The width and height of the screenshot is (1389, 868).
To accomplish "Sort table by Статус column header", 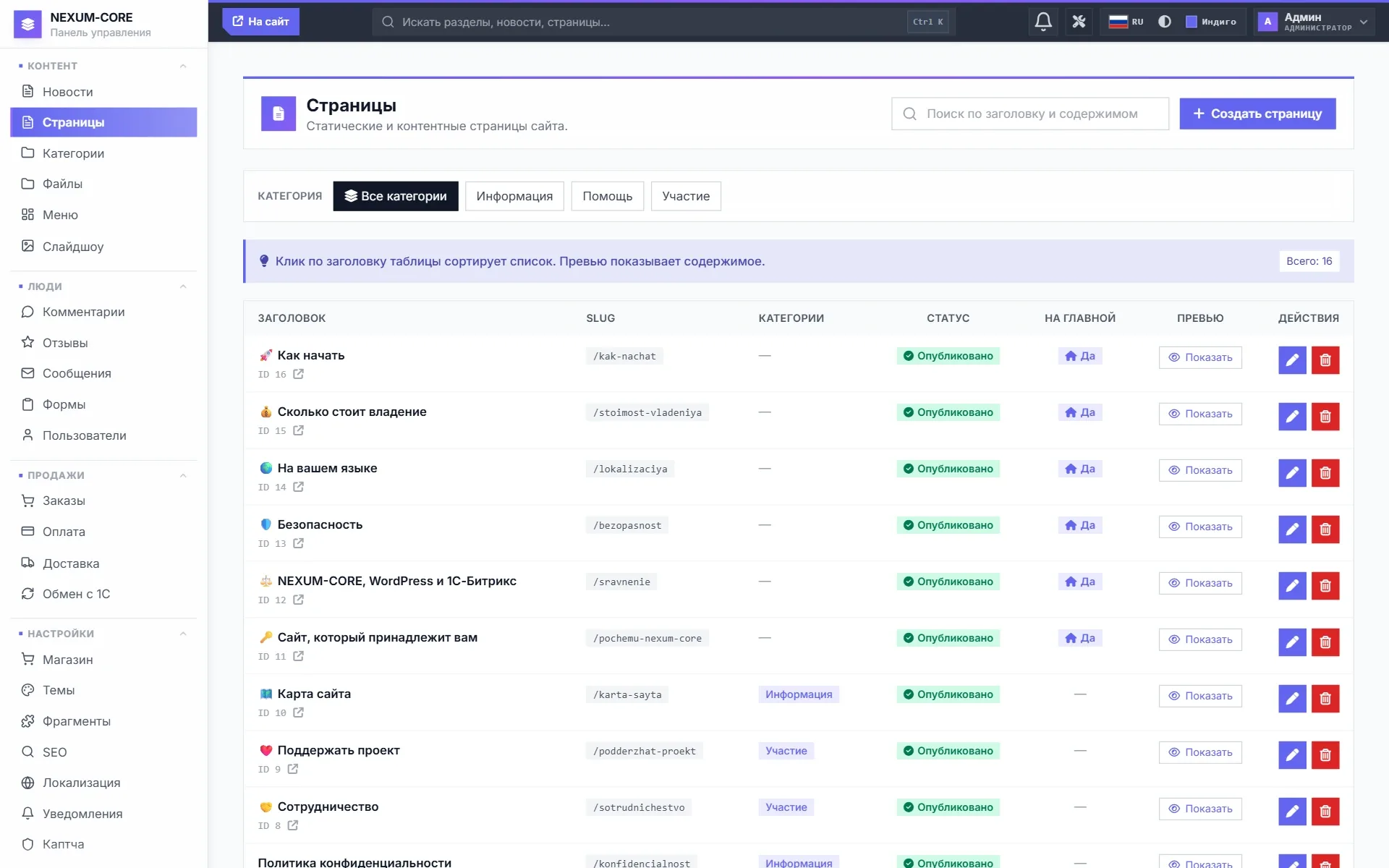I will 948,318.
